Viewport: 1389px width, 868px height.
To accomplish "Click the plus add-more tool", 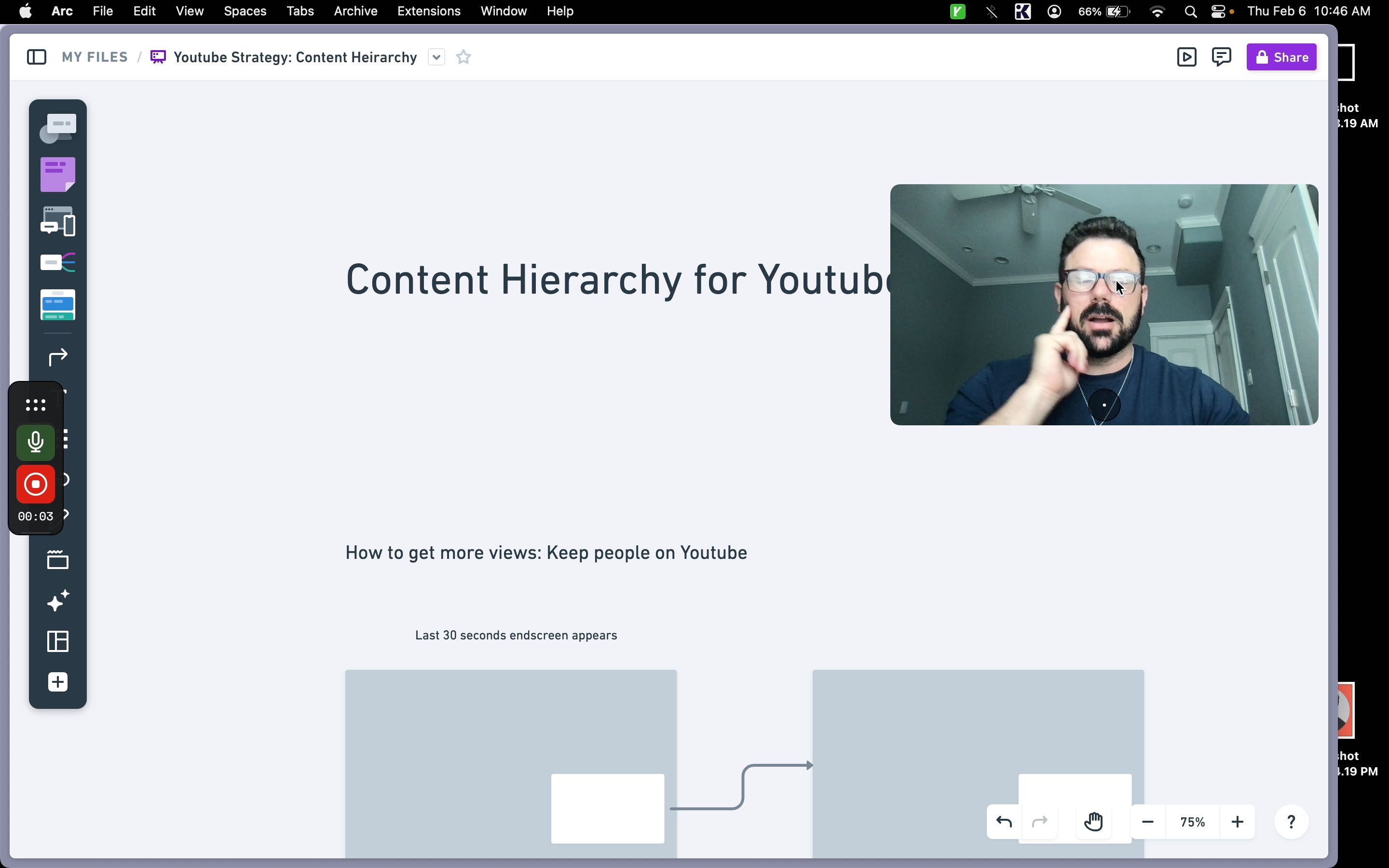I will (x=58, y=682).
